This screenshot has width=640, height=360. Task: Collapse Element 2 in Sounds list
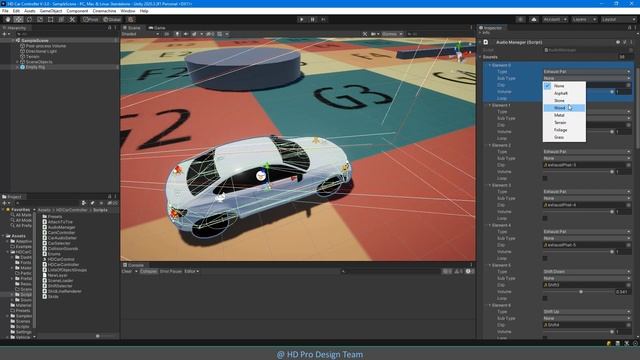point(490,145)
